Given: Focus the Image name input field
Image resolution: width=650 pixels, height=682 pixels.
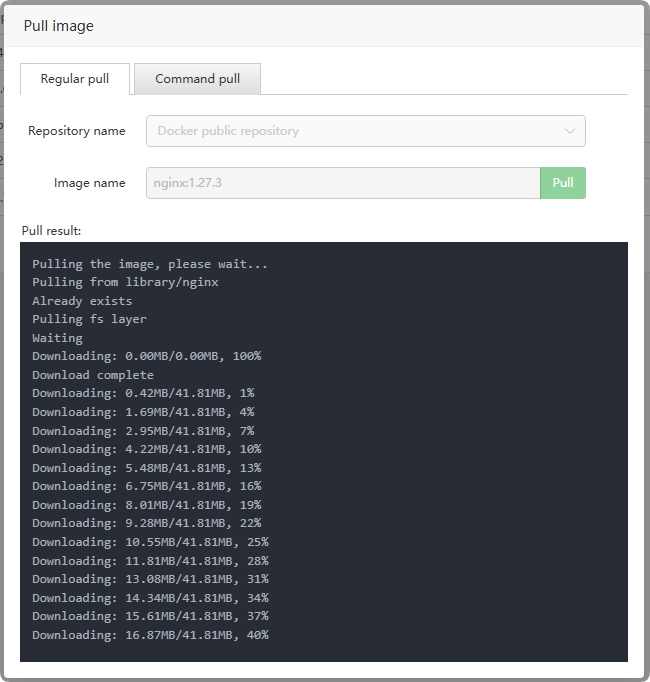Looking at the screenshot, I should click(343, 183).
